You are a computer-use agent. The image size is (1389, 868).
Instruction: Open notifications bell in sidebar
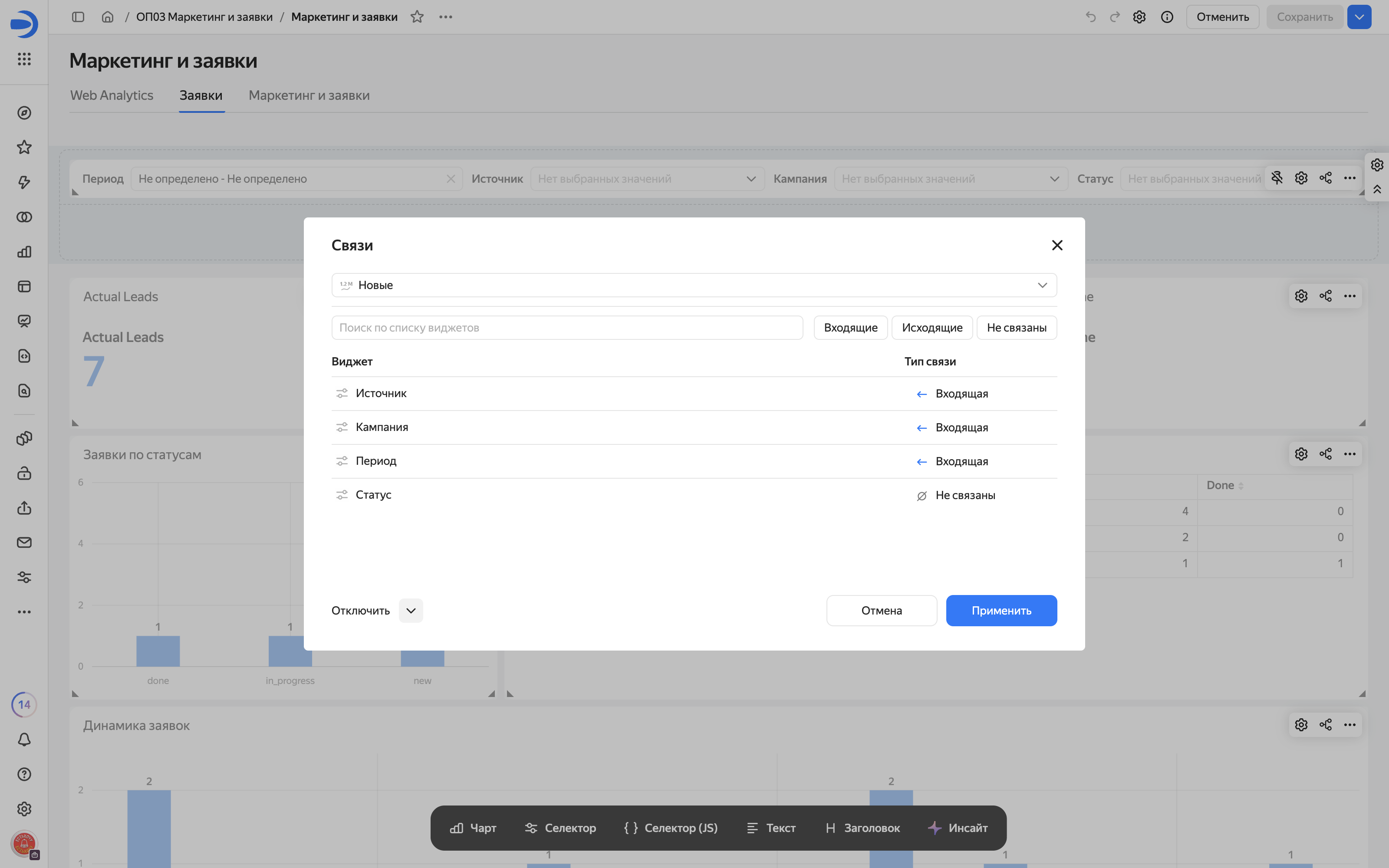point(24,740)
